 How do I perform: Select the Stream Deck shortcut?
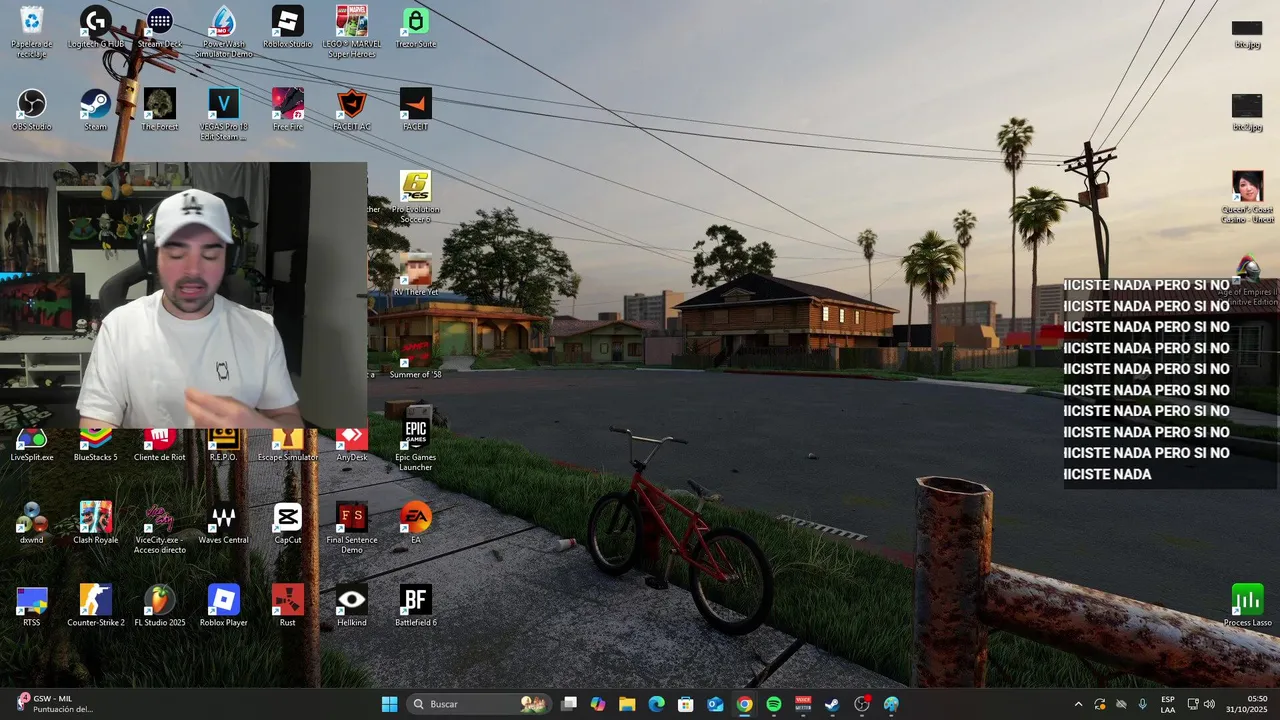[160, 27]
